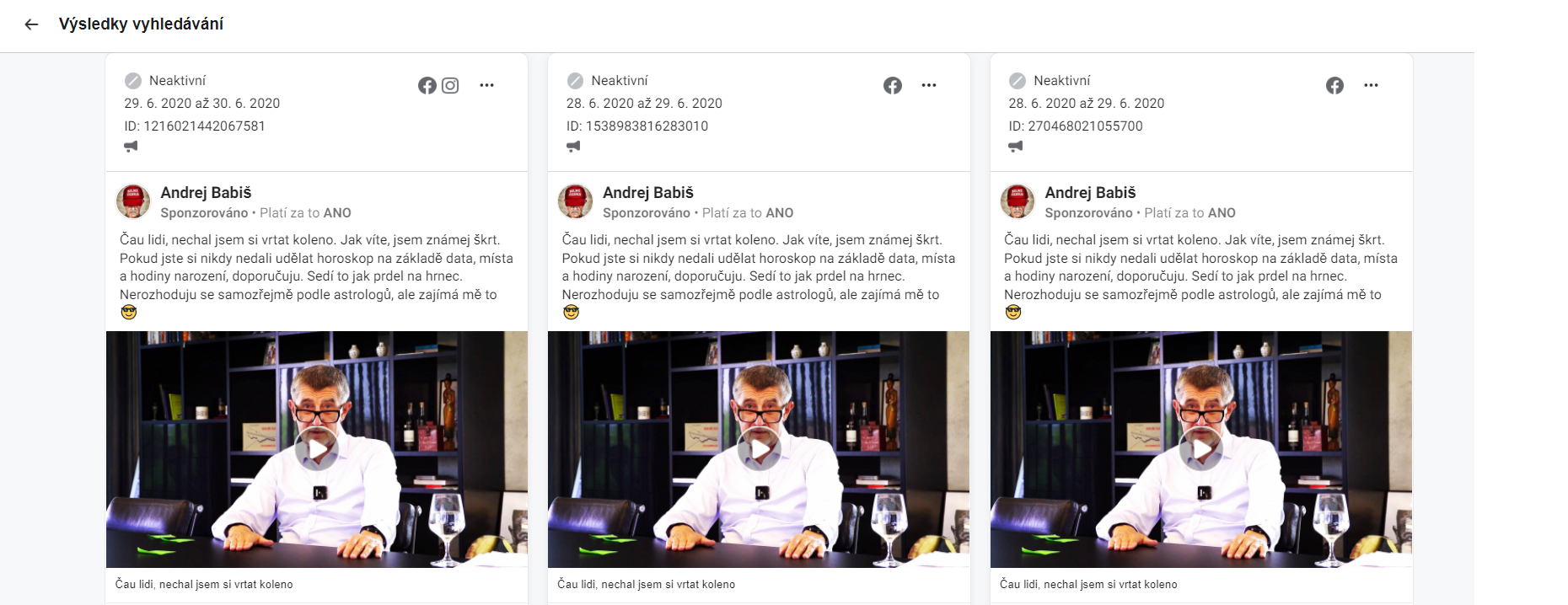1568x605 pixels.
Task: Open Andrej Babiš page name in third ad
Action: click(1090, 193)
